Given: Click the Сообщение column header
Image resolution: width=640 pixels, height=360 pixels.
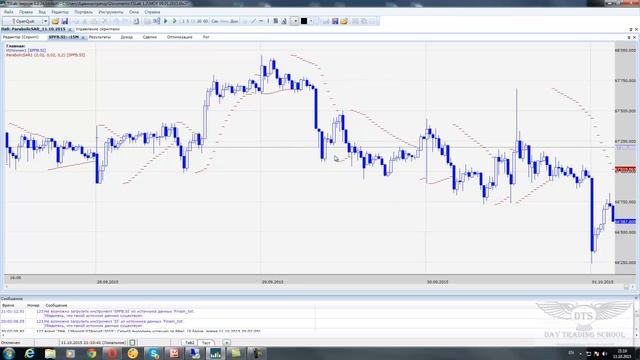Looking at the screenshot, I should pyautogui.click(x=56, y=305).
